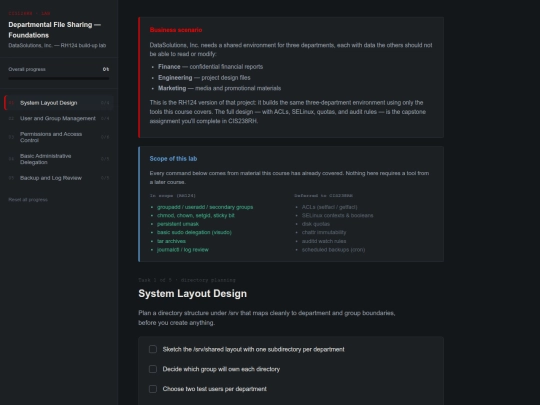Click journalctl / log review item
This screenshot has width=540, height=405.
pyautogui.click(x=183, y=250)
